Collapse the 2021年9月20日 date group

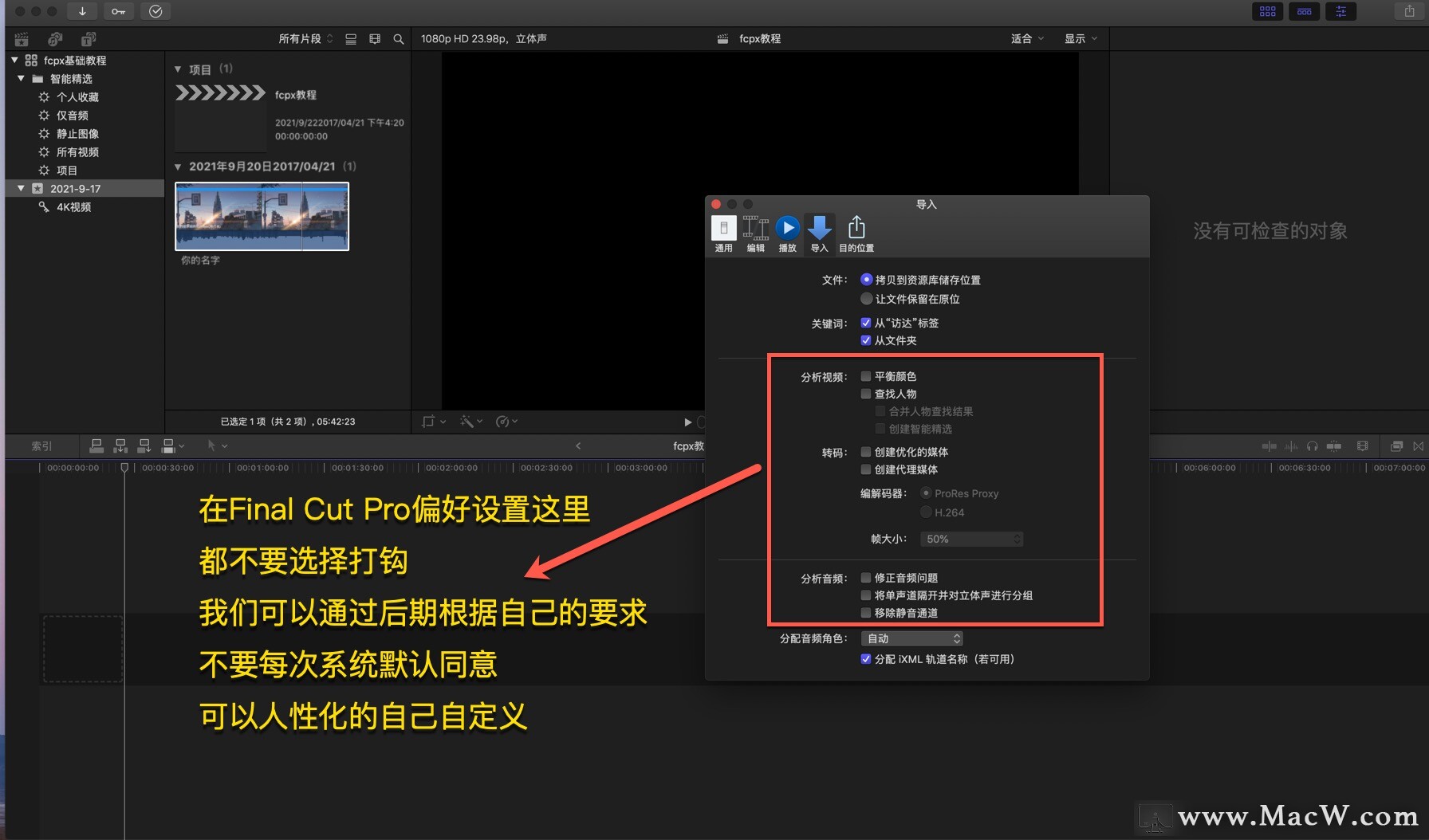click(178, 167)
